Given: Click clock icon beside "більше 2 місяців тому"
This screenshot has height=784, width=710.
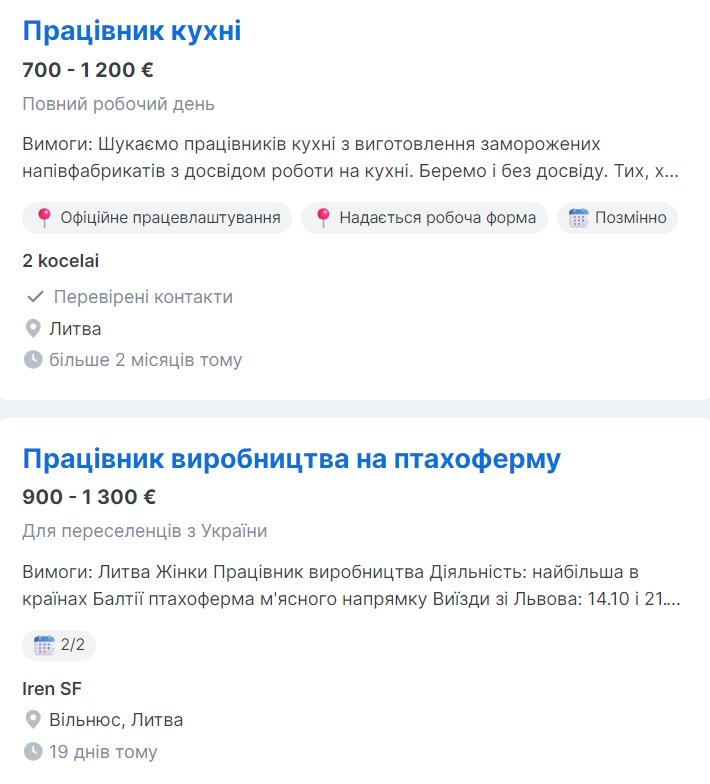Looking at the screenshot, I should [33, 360].
